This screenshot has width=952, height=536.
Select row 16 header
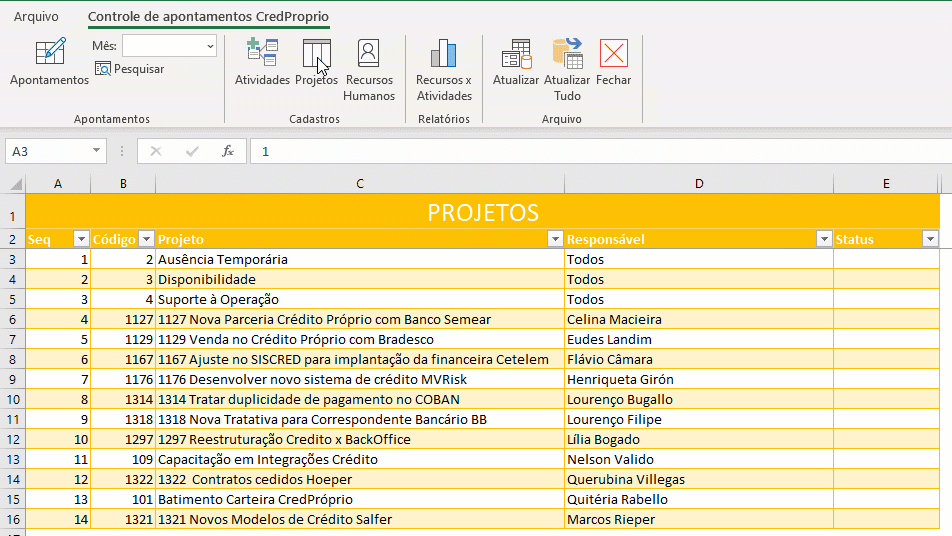(13, 520)
